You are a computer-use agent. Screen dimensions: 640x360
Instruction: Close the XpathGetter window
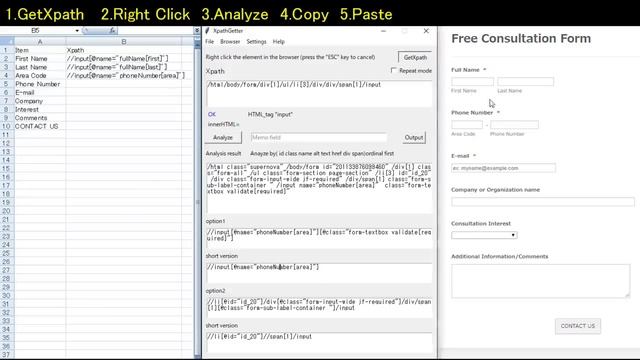426,31
